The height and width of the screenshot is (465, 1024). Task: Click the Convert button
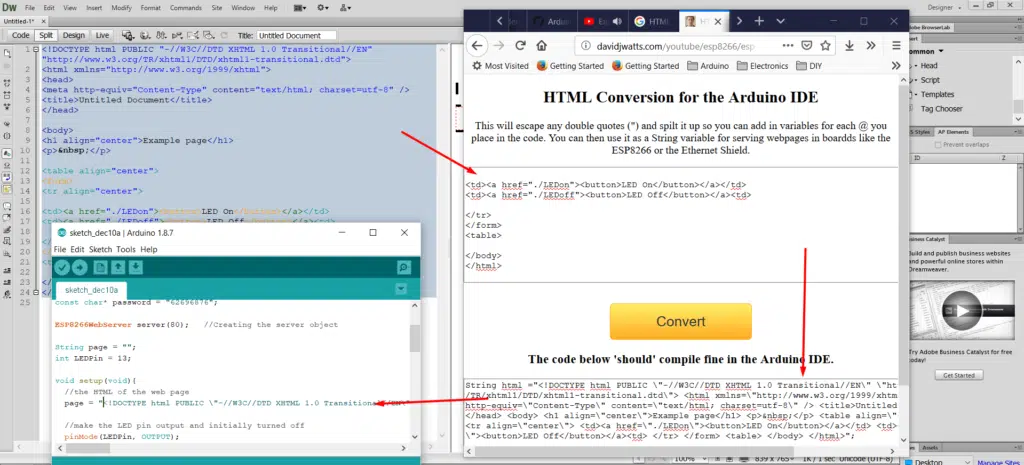[680, 321]
